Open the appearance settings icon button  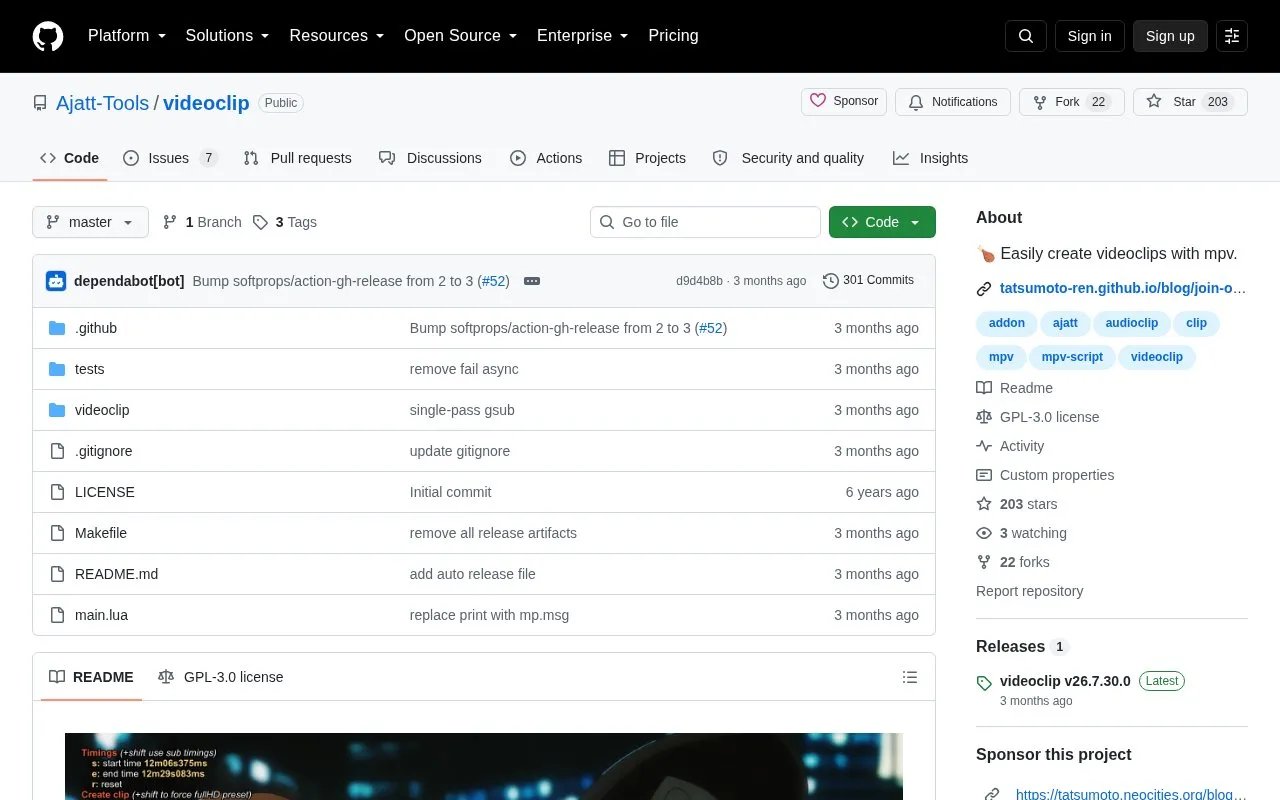(1232, 36)
